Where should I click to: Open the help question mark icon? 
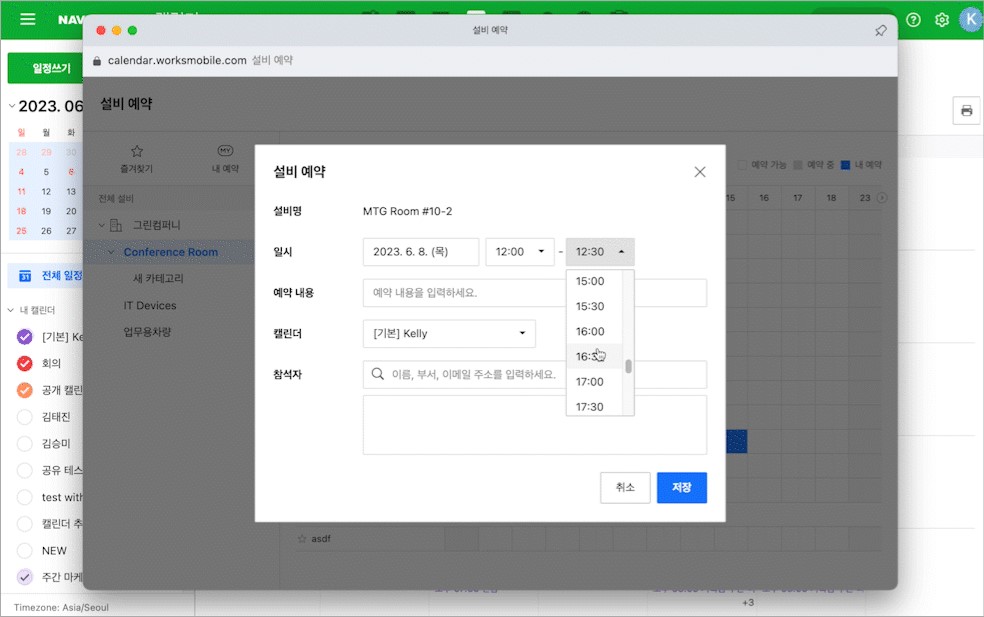(913, 20)
